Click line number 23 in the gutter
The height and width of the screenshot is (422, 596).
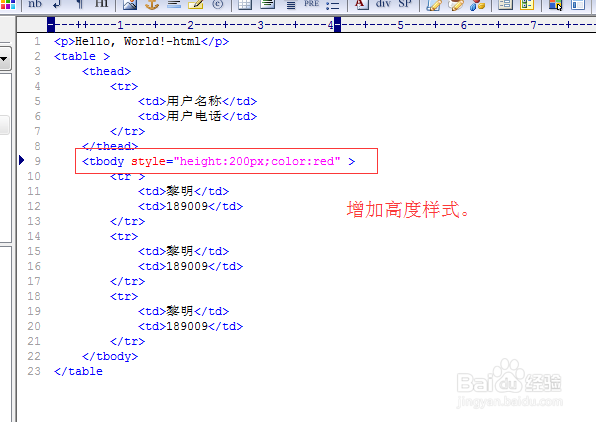click(34, 371)
